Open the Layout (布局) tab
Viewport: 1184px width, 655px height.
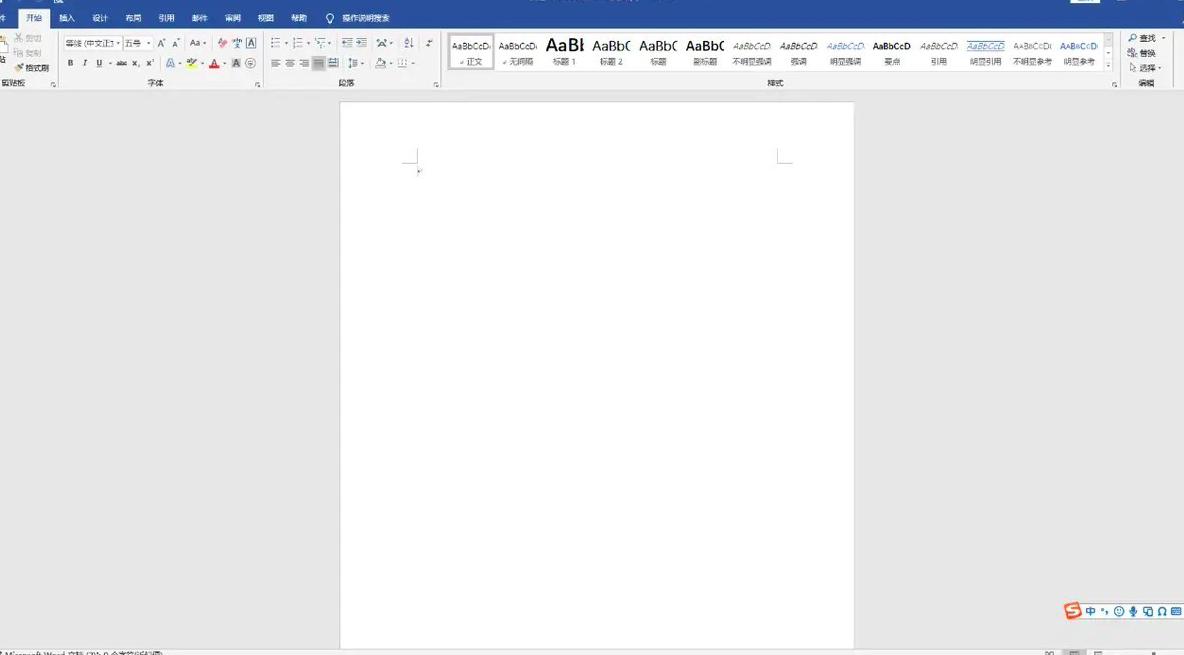pyautogui.click(x=133, y=18)
